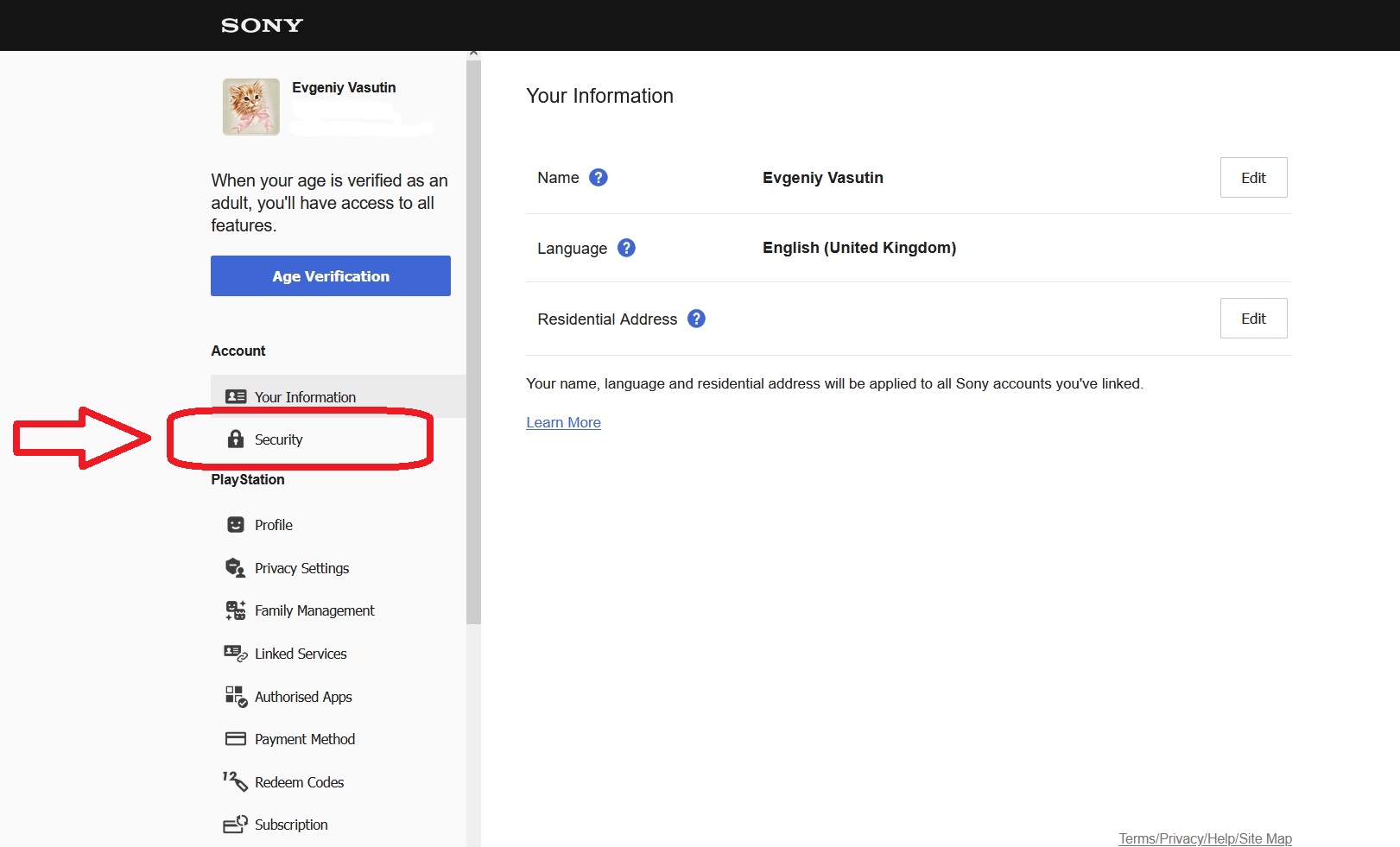Edit the Name field
1400x847 pixels.
point(1253,177)
